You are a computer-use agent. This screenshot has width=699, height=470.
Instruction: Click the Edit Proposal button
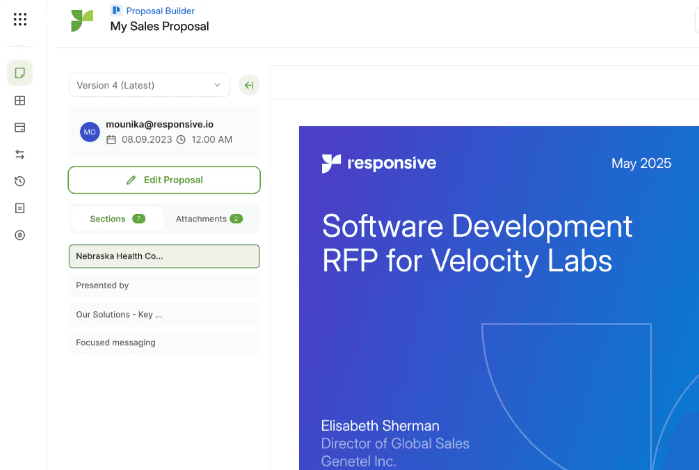pos(164,180)
